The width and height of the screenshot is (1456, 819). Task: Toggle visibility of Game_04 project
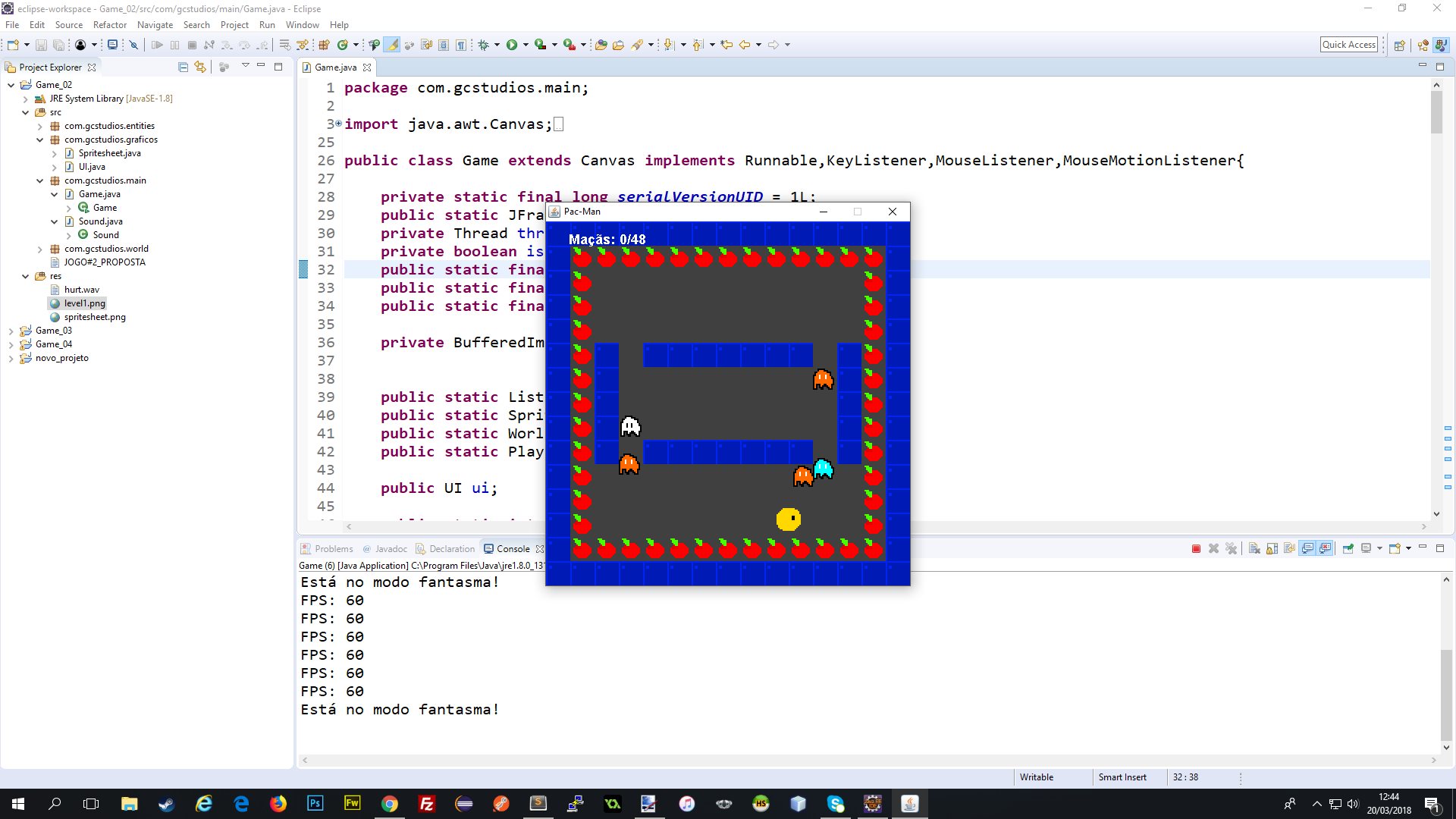click(x=10, y=343)
